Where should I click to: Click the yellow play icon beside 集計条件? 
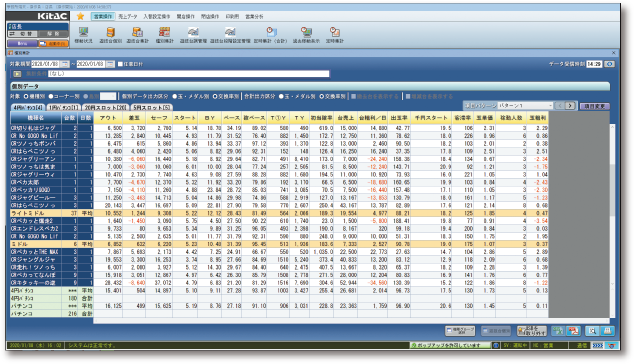(17, 74)
